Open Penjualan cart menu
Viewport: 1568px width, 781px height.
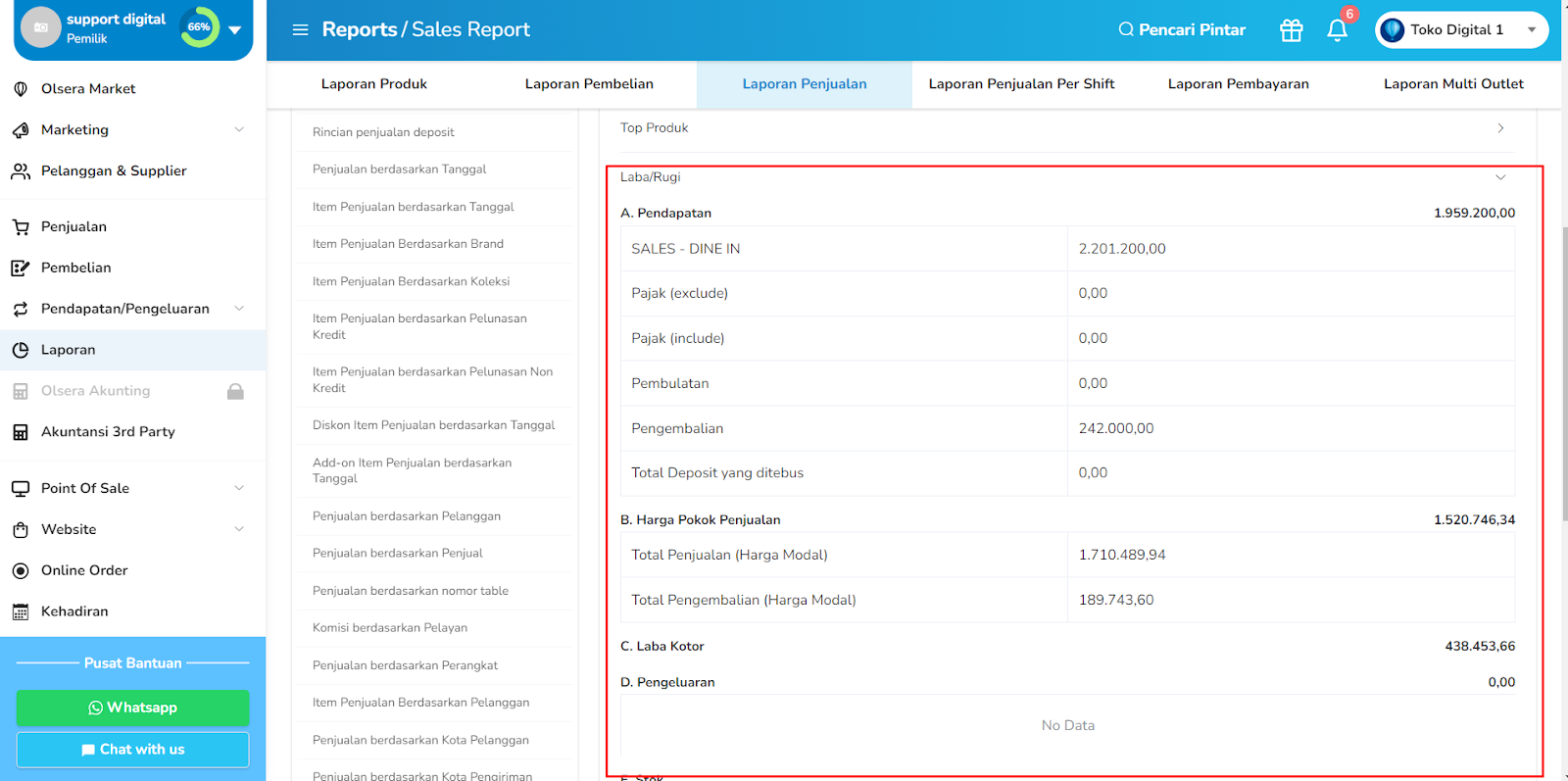pos(73,226)
